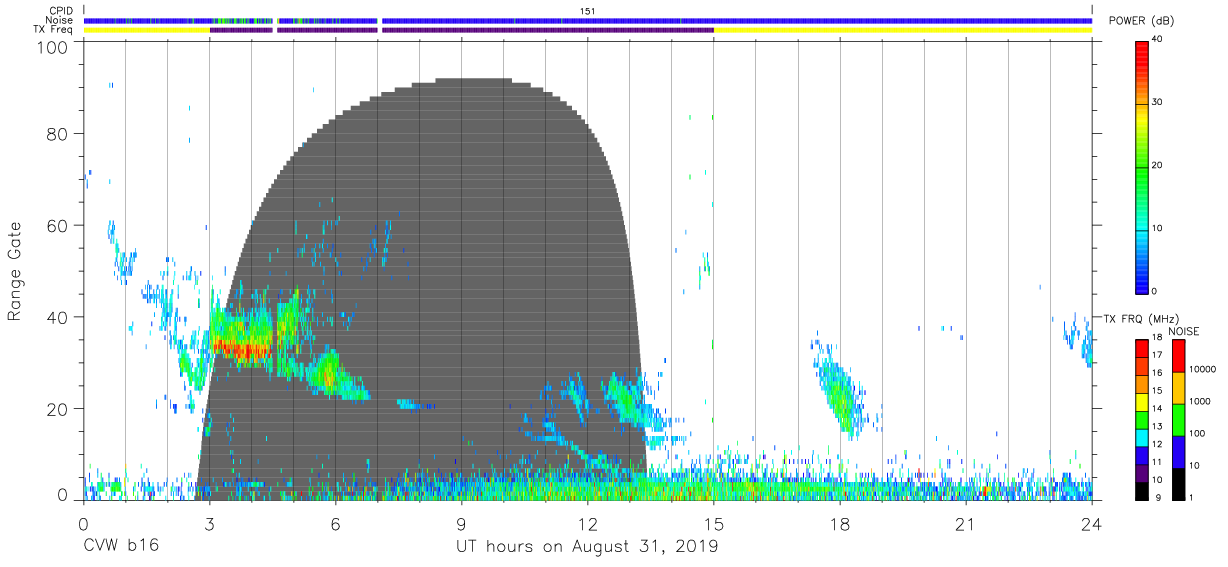Viewport: 1228px width, 567px height.
Task: Click the red top segment of the NOISE colorbar
Action: click(1179, 356)
